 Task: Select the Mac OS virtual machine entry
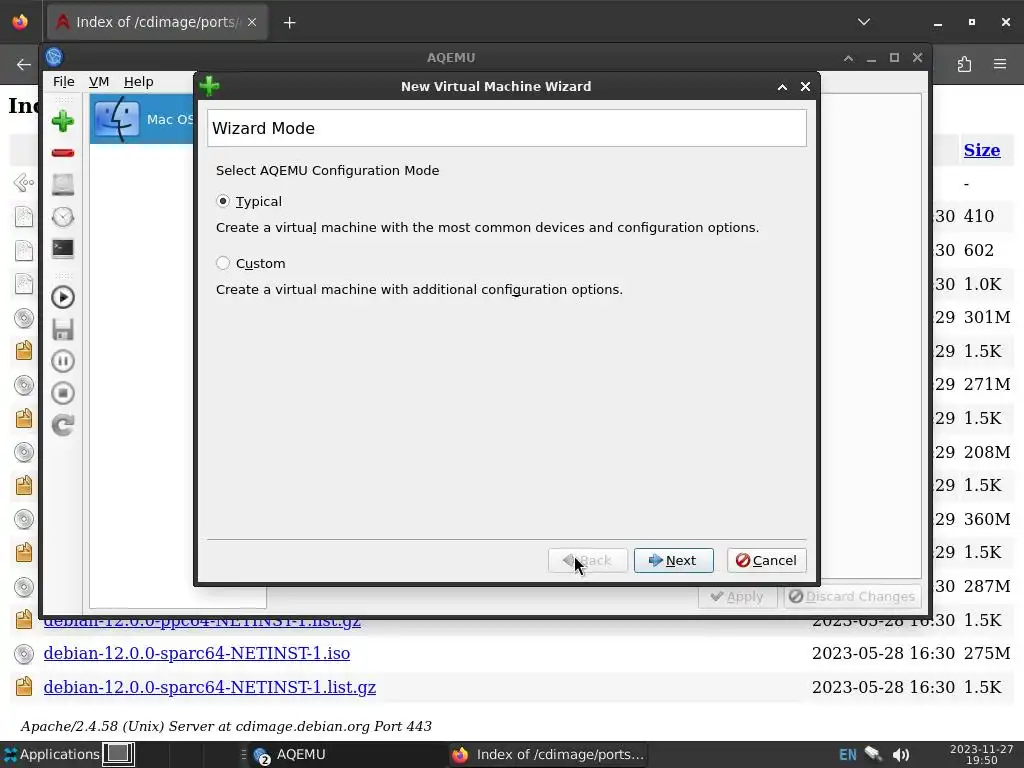(142, 119)
